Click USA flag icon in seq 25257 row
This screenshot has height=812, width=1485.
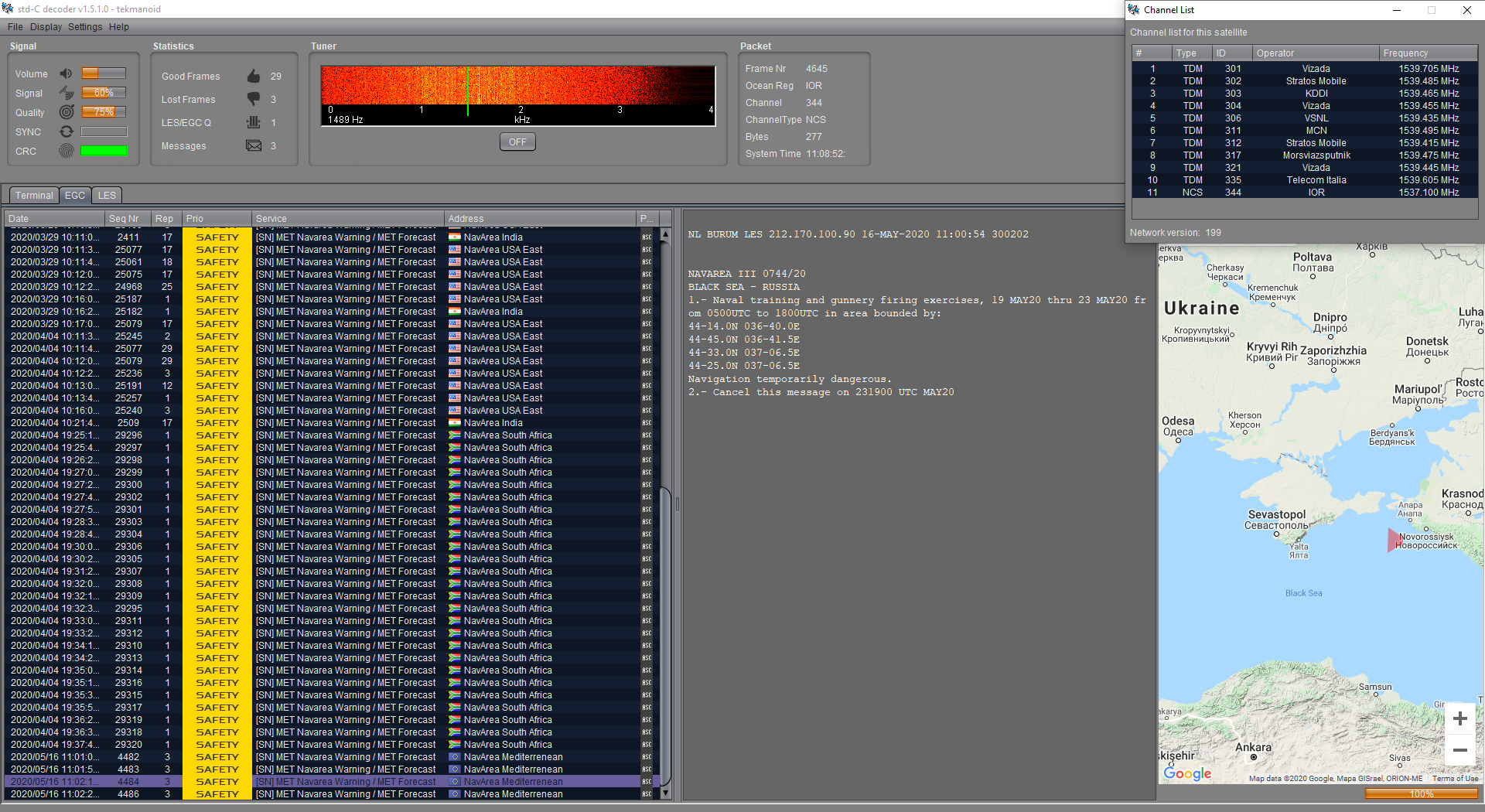[455, 398]
